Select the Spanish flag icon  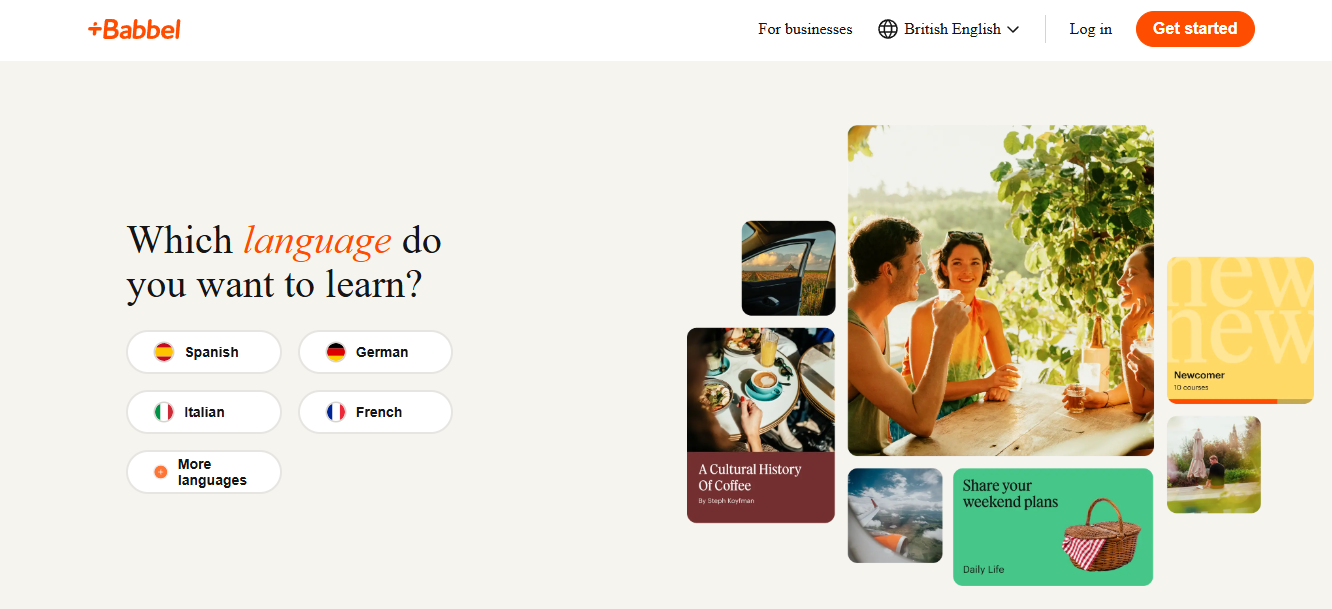coord(164,352)
